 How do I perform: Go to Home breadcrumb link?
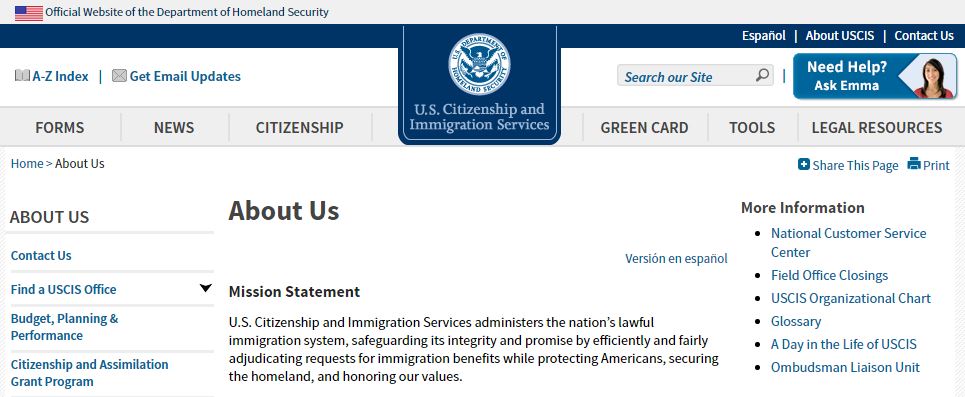[27, 163]
